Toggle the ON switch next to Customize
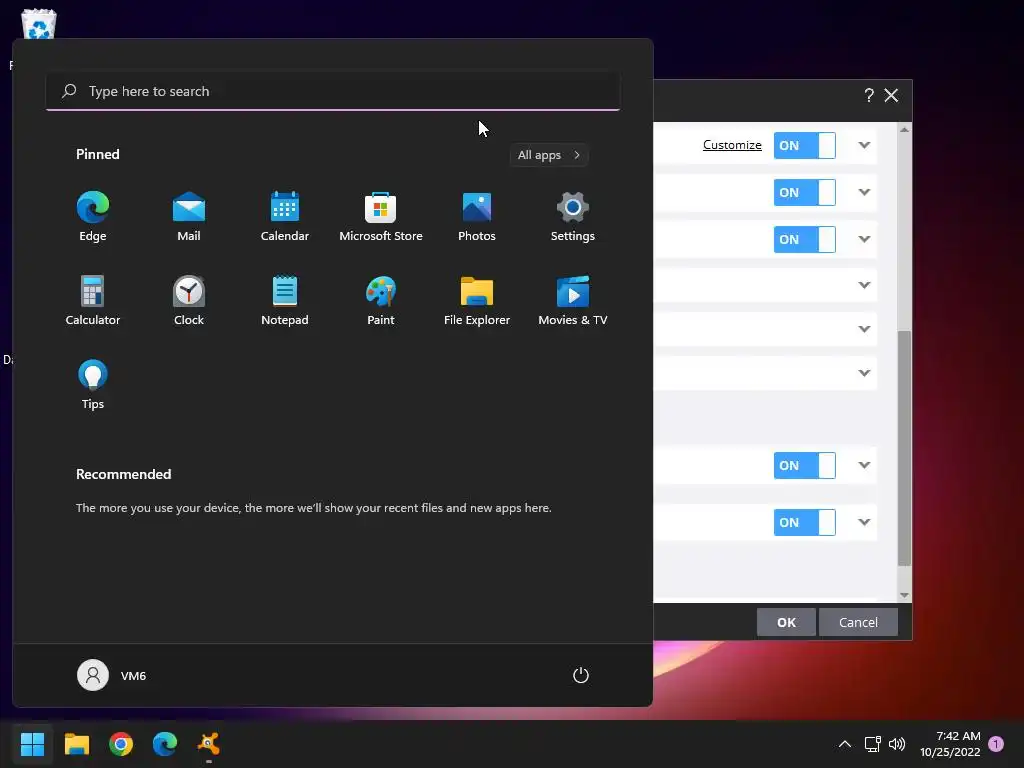1024x768 pixels. [x=805, y=146]
